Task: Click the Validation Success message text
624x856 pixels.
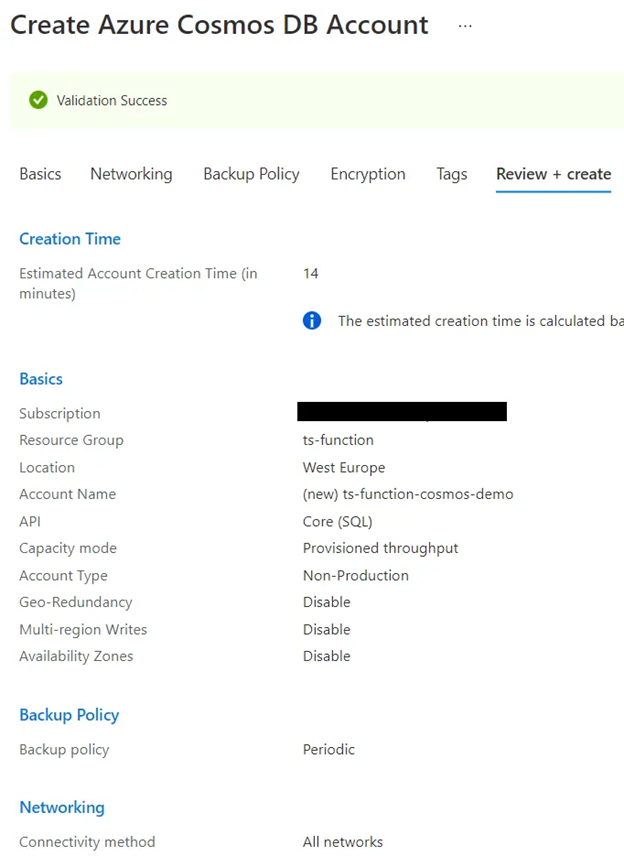Action: pos(112,100)
